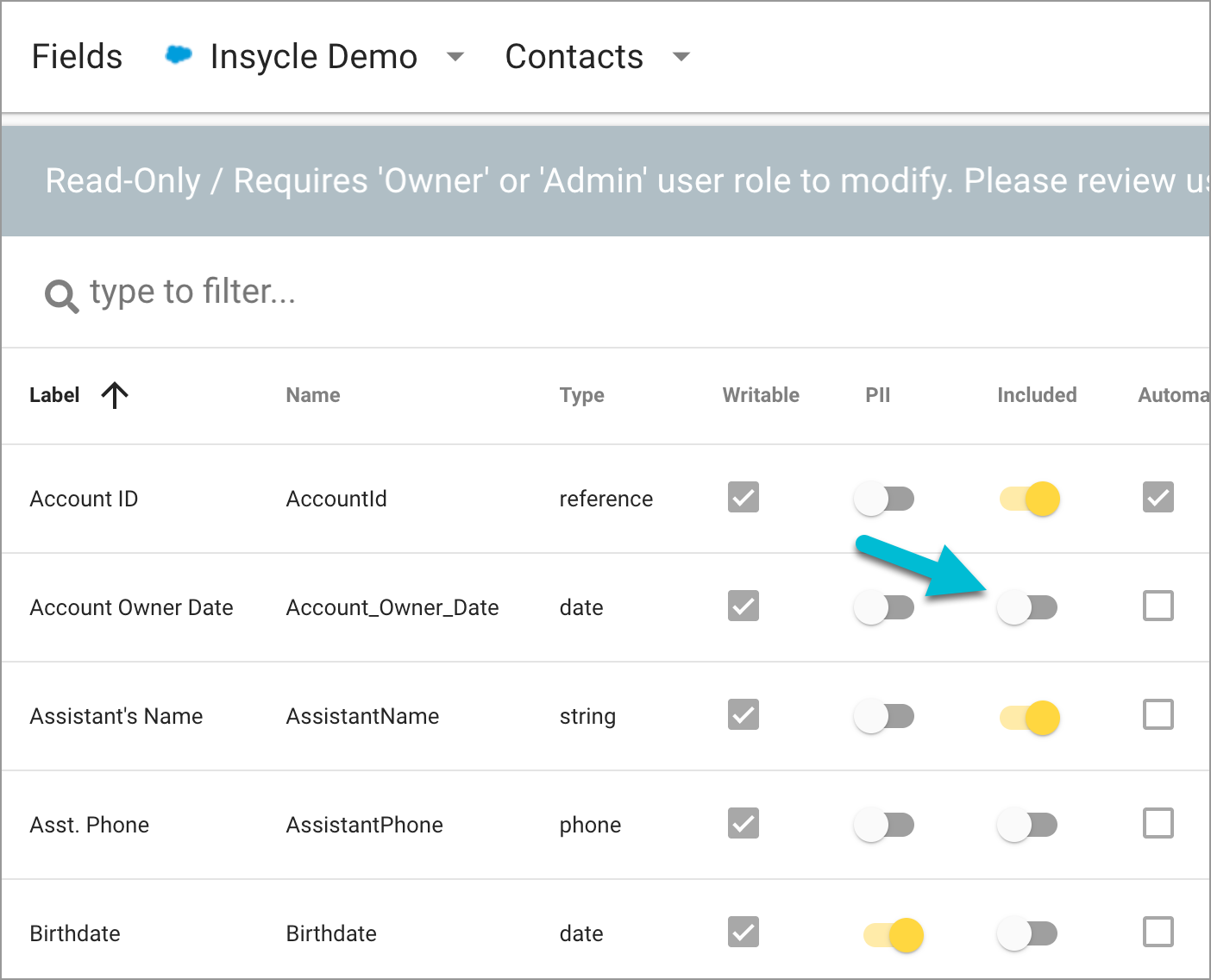Enable PII toggle for Account ID
The image size is (1211, 980).
tap(884, 499)
